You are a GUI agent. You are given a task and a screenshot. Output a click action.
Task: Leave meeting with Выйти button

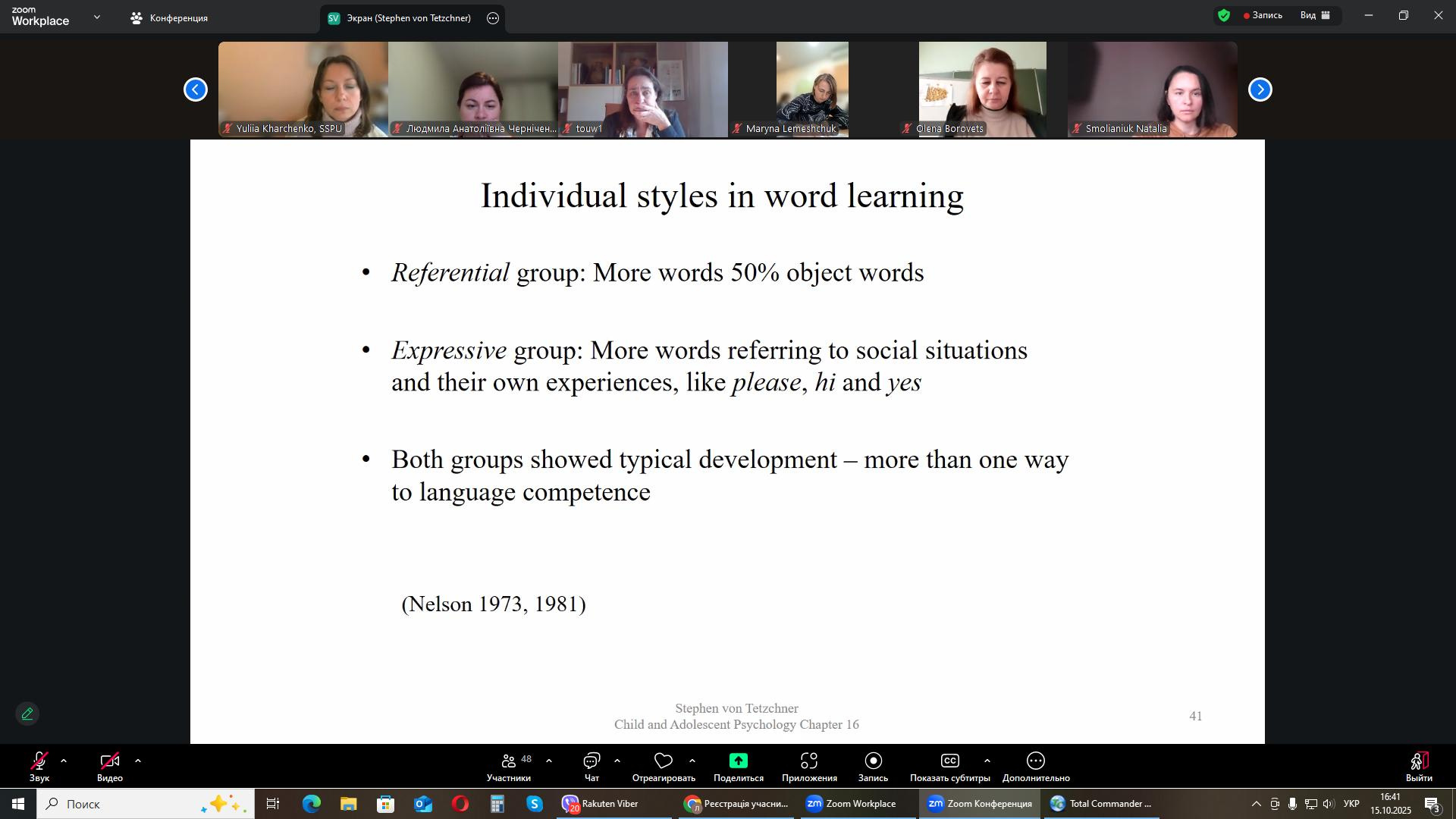pyautogui.click(x=1419, y=766)
